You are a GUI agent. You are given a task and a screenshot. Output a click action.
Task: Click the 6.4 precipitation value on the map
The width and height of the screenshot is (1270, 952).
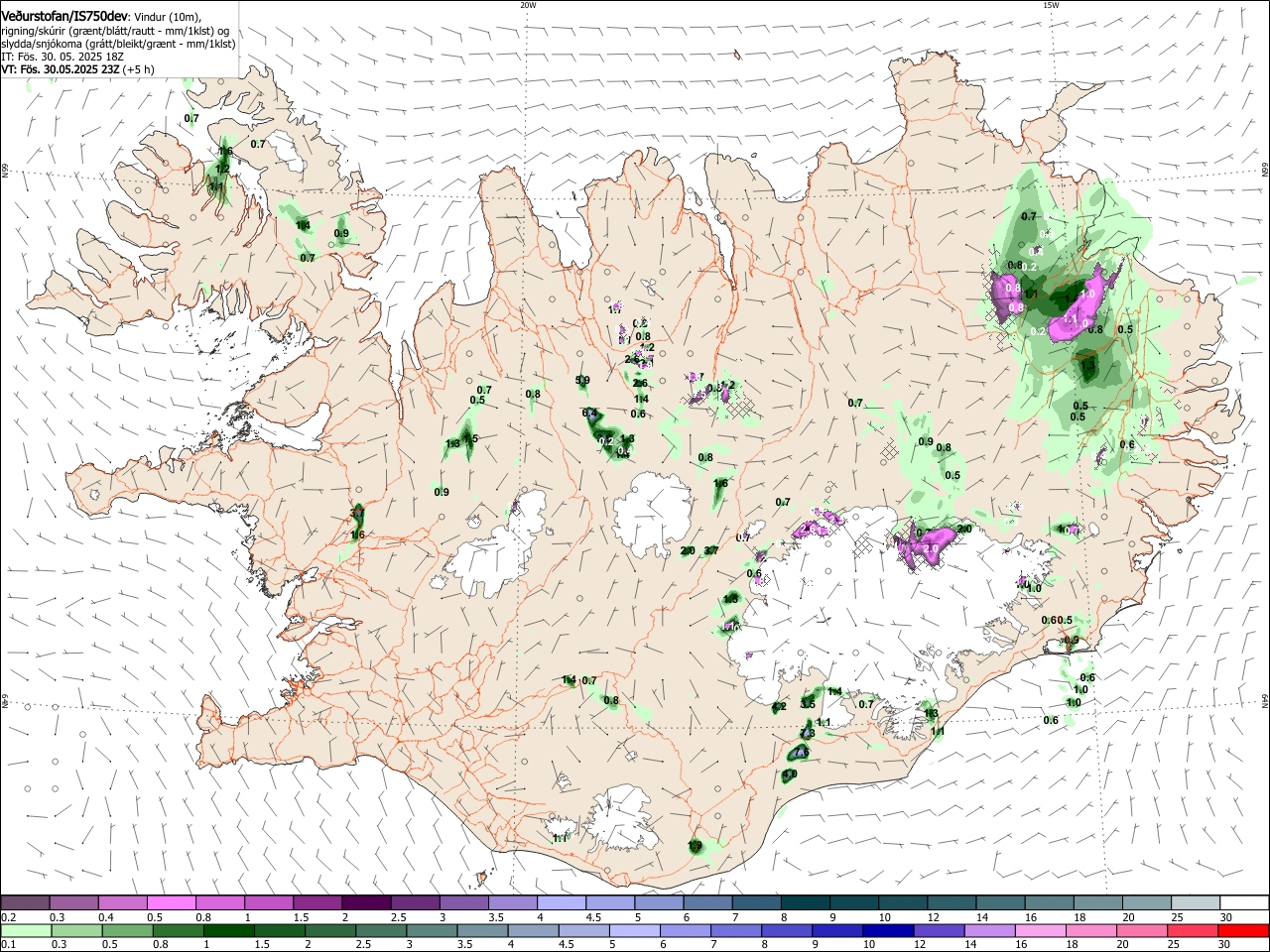[589, 414]
